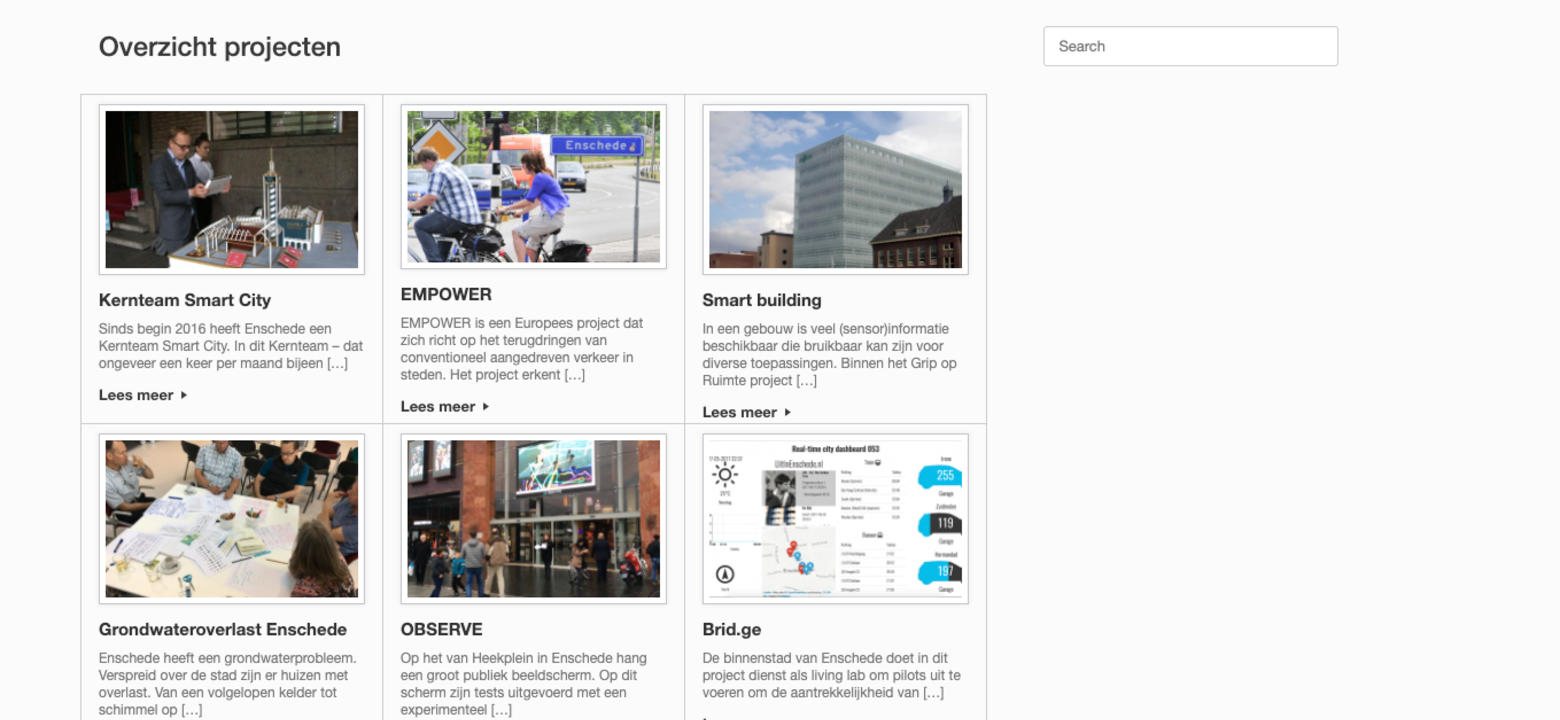Open the OBSERVE public screen photo

(x=533, y=518)
